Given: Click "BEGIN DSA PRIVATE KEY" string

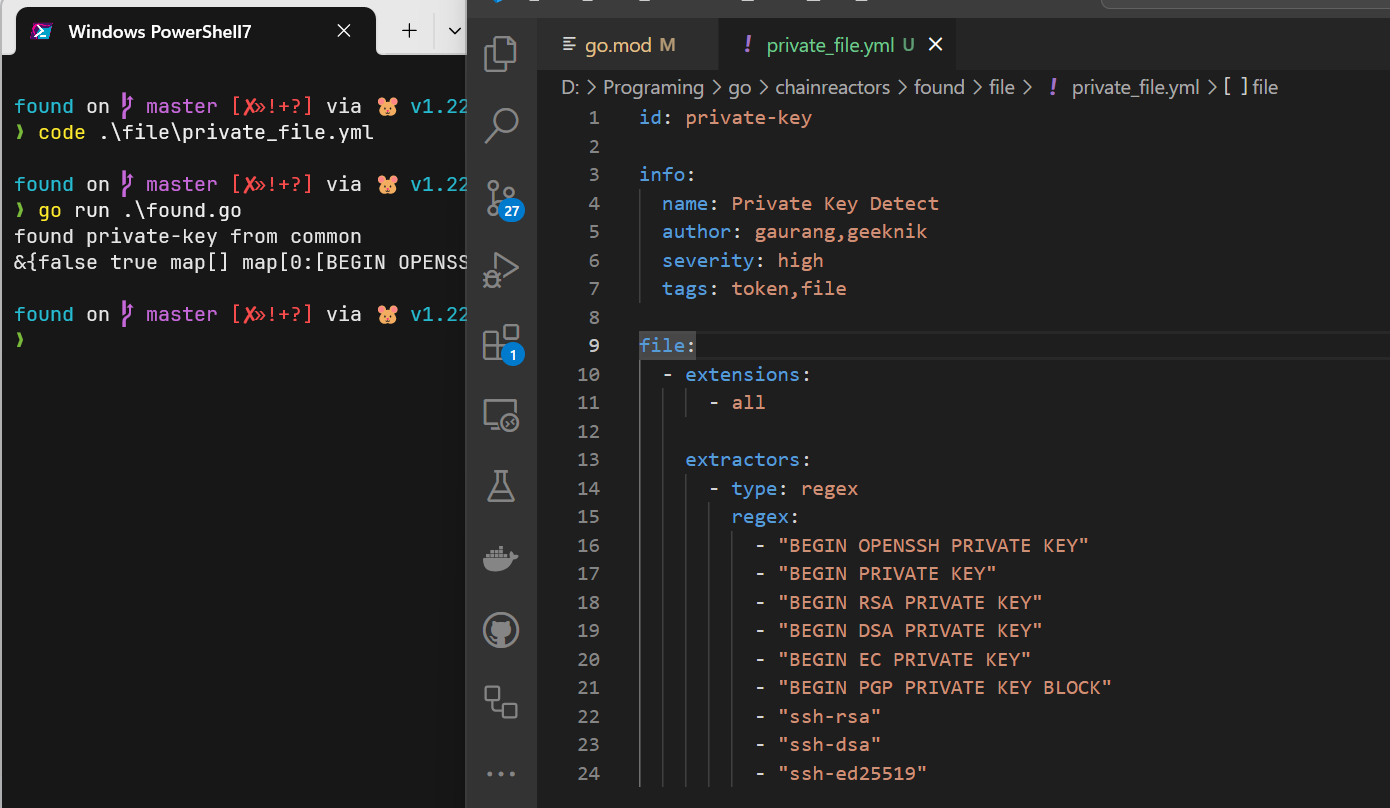Looking at the screenshot, I should (x=910, y=631).
